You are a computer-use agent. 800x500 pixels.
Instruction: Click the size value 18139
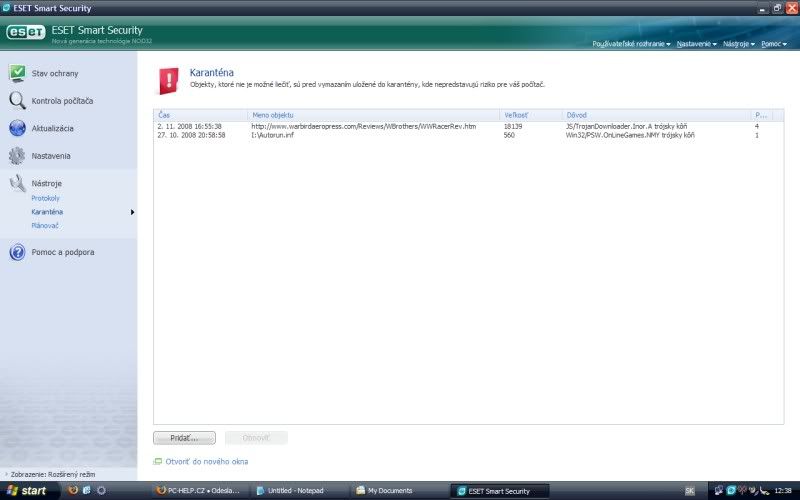click(513, 126)
